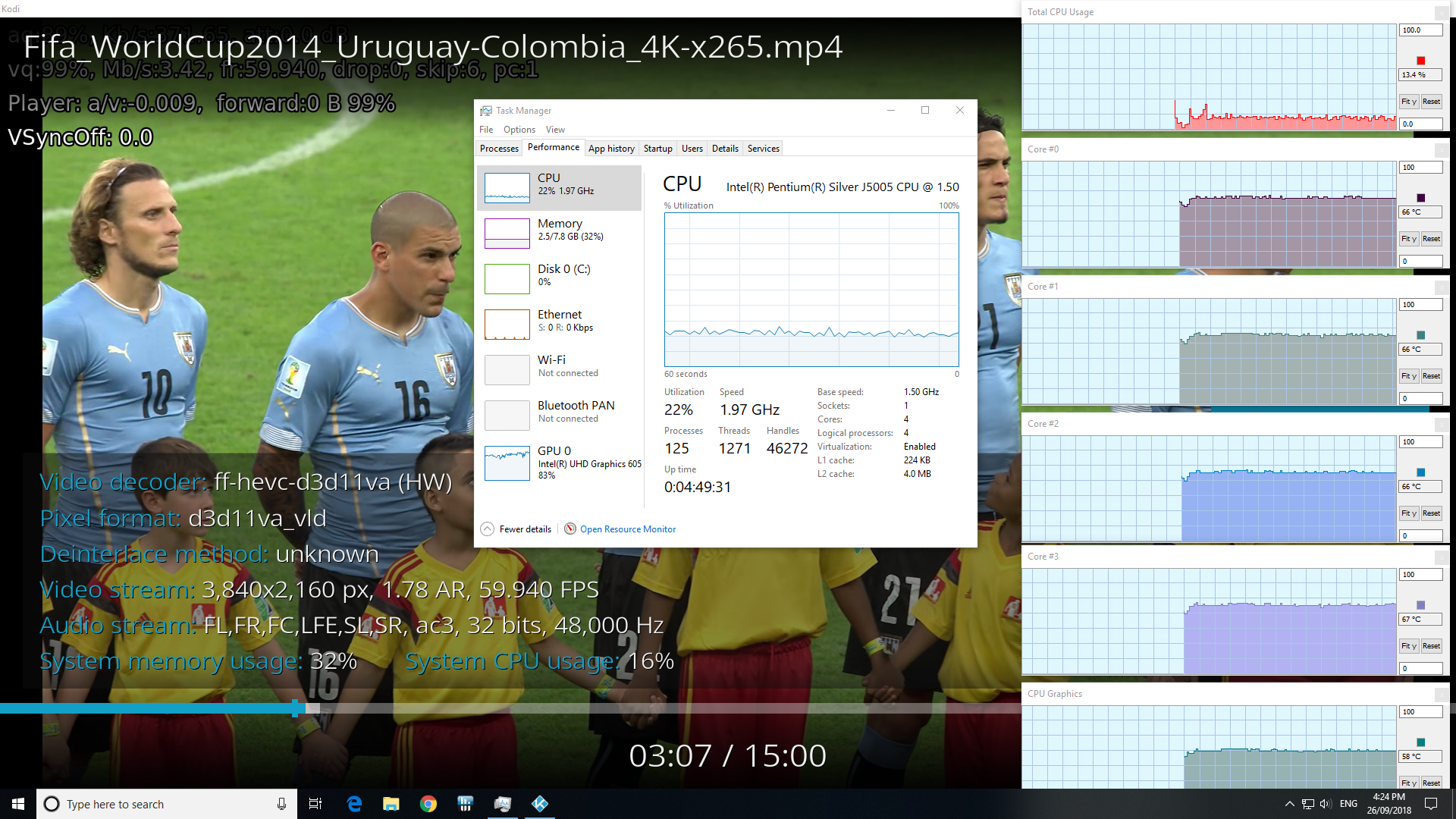Click Reset in Core #0 panel
Viewport: 1456px width, 819px height.
1432,239
